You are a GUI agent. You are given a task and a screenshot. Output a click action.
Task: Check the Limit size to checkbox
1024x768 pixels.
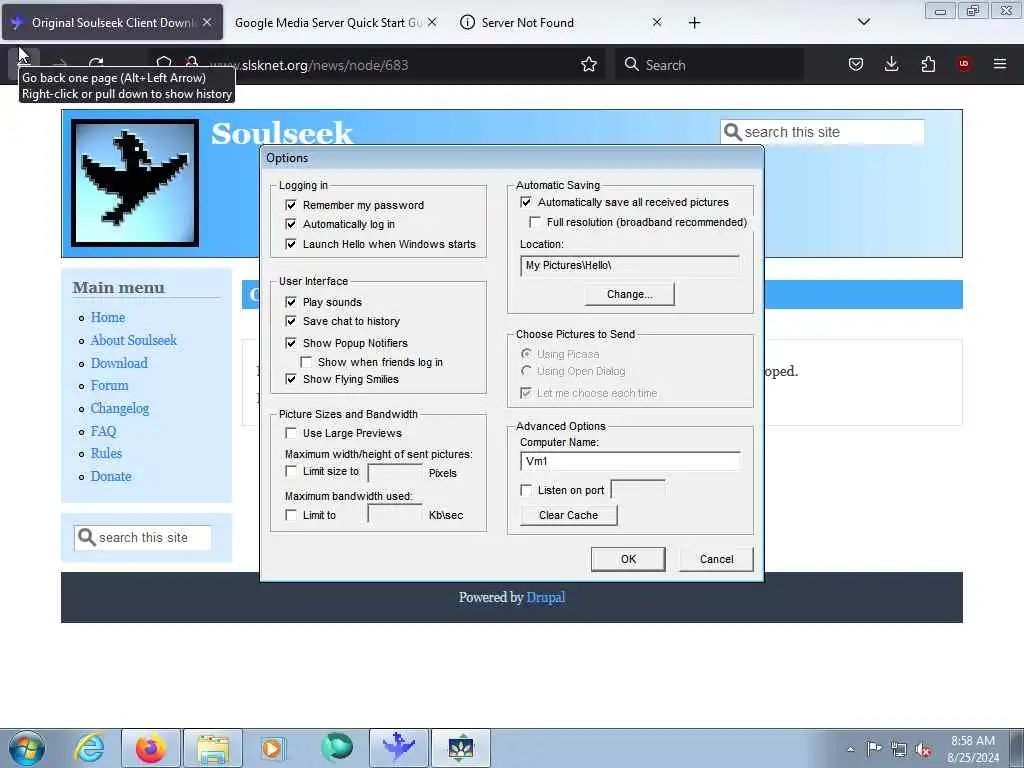tap(291, 471)
